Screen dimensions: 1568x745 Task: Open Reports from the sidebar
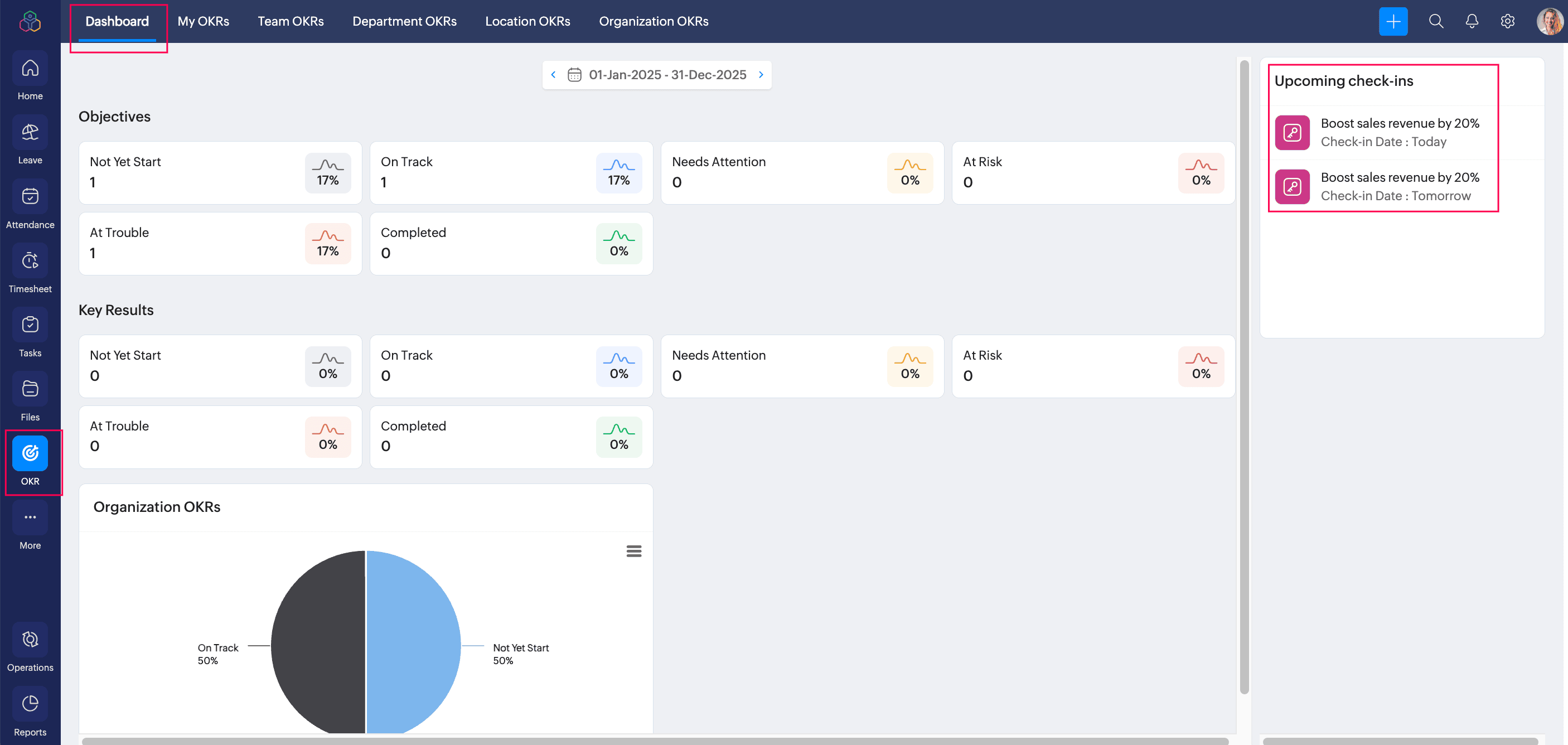click(30, 704)
